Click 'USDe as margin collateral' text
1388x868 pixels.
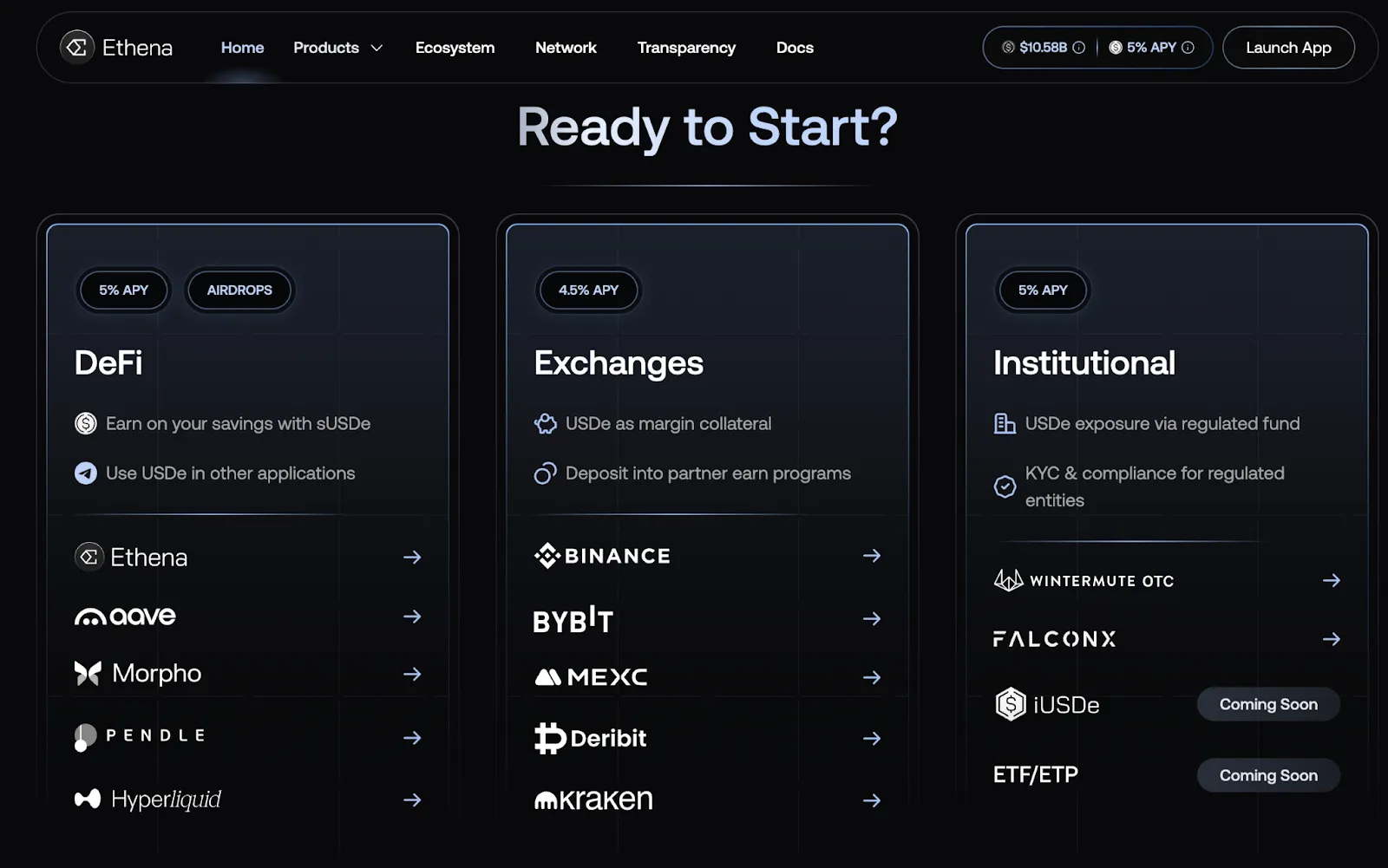(668, 423)
